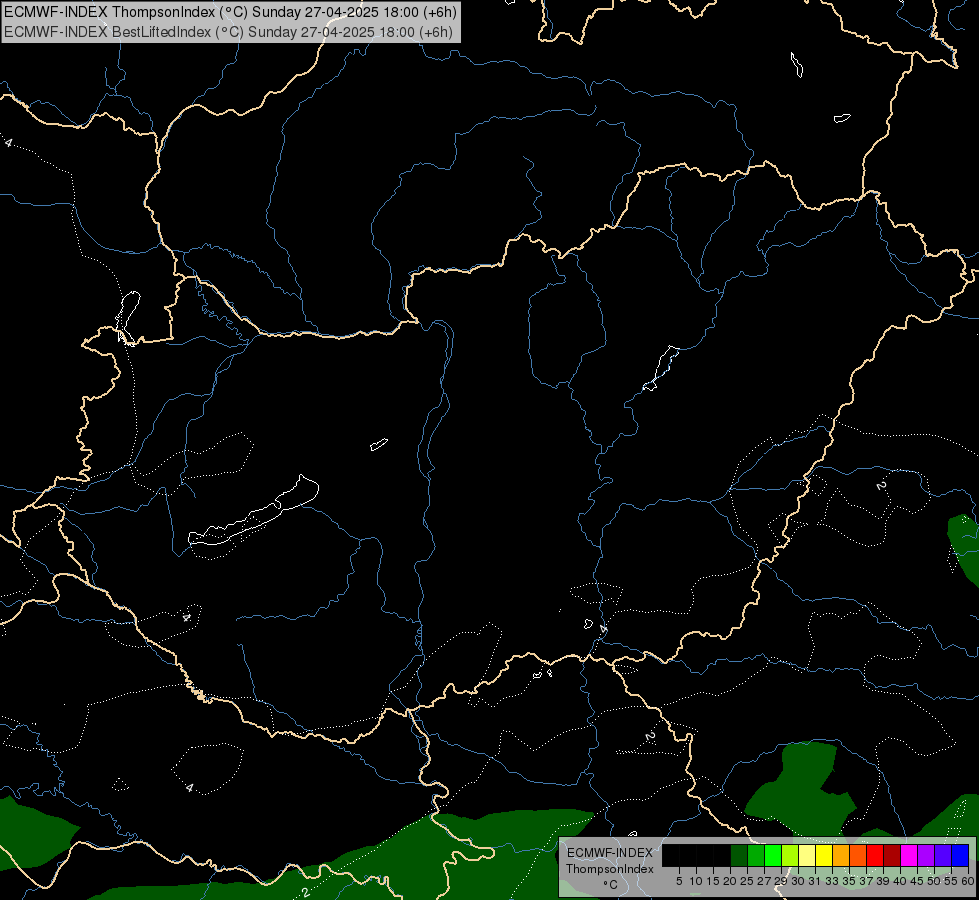Click the legend tick value 40

(899, 881)
